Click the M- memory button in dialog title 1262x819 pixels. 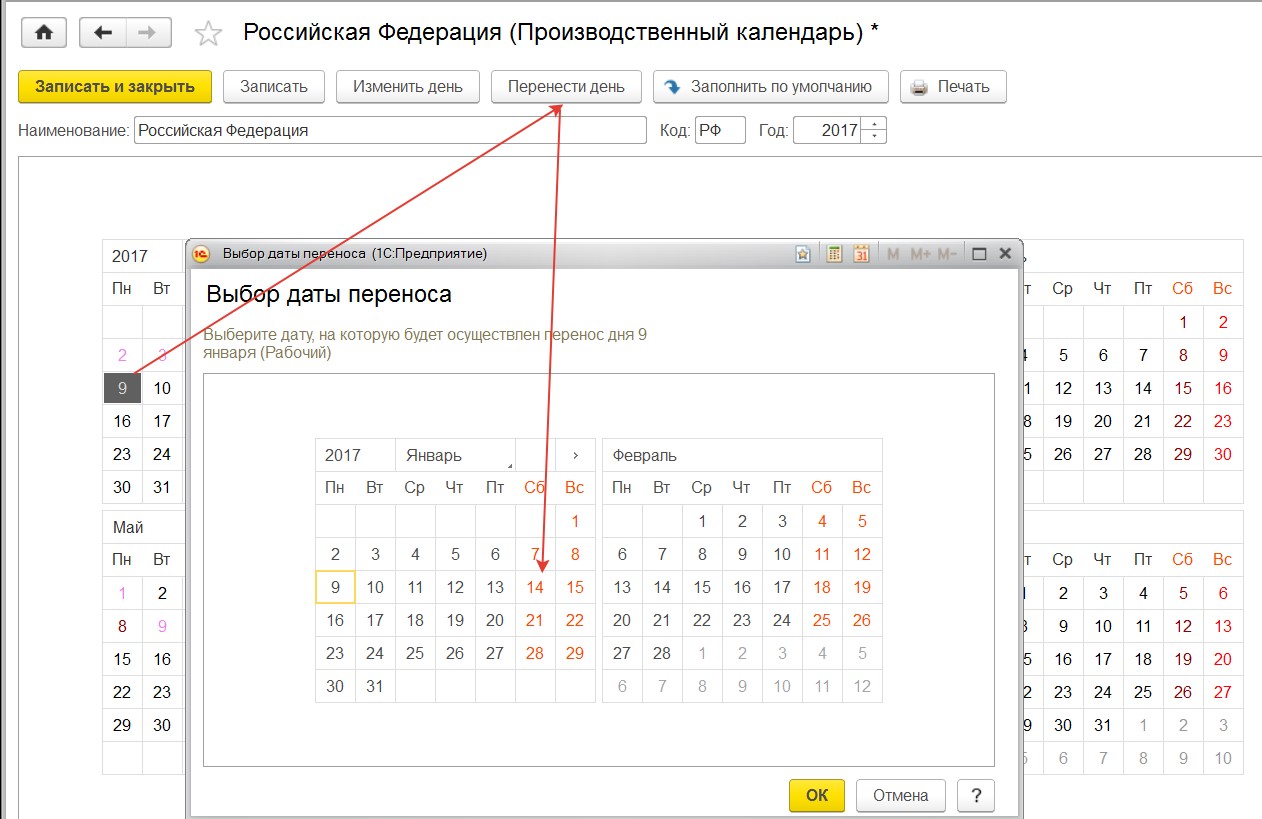[x=947, y=254]
